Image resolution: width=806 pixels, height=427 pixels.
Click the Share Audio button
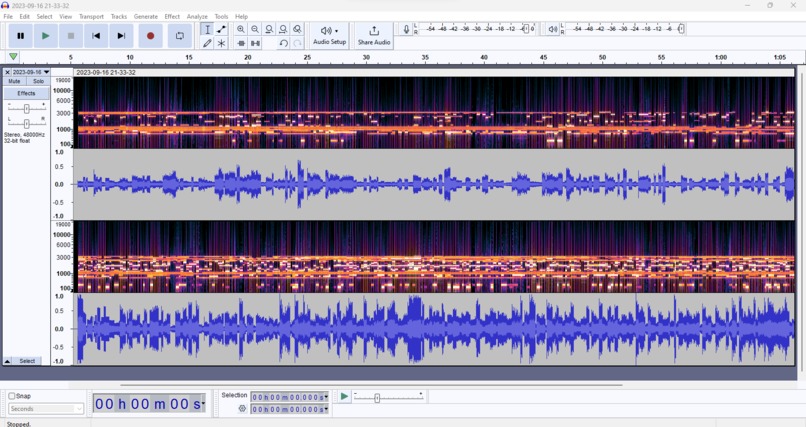click(374, 36)
